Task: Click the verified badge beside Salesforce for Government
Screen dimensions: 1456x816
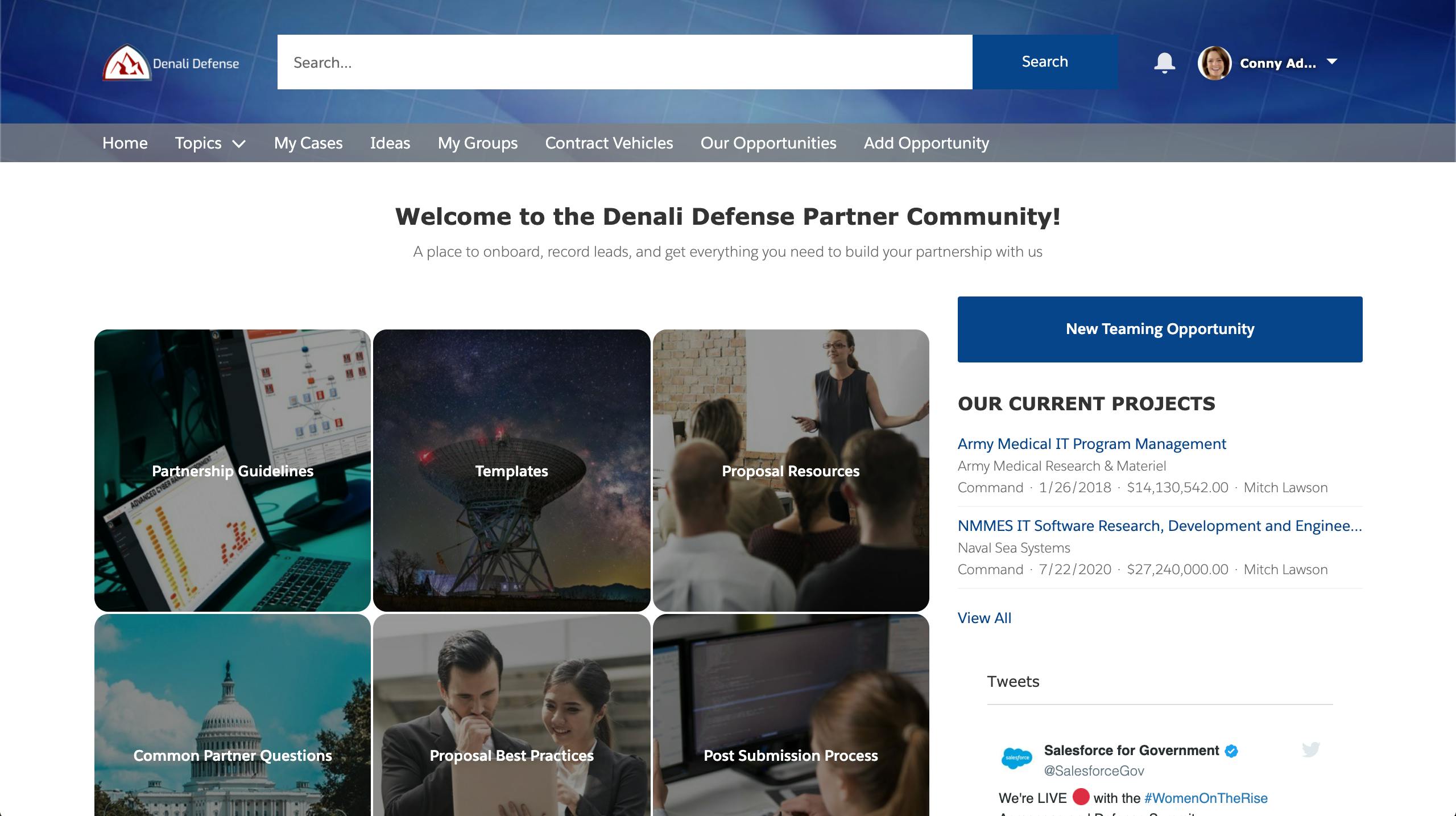Action: [x=1231, y=751]
